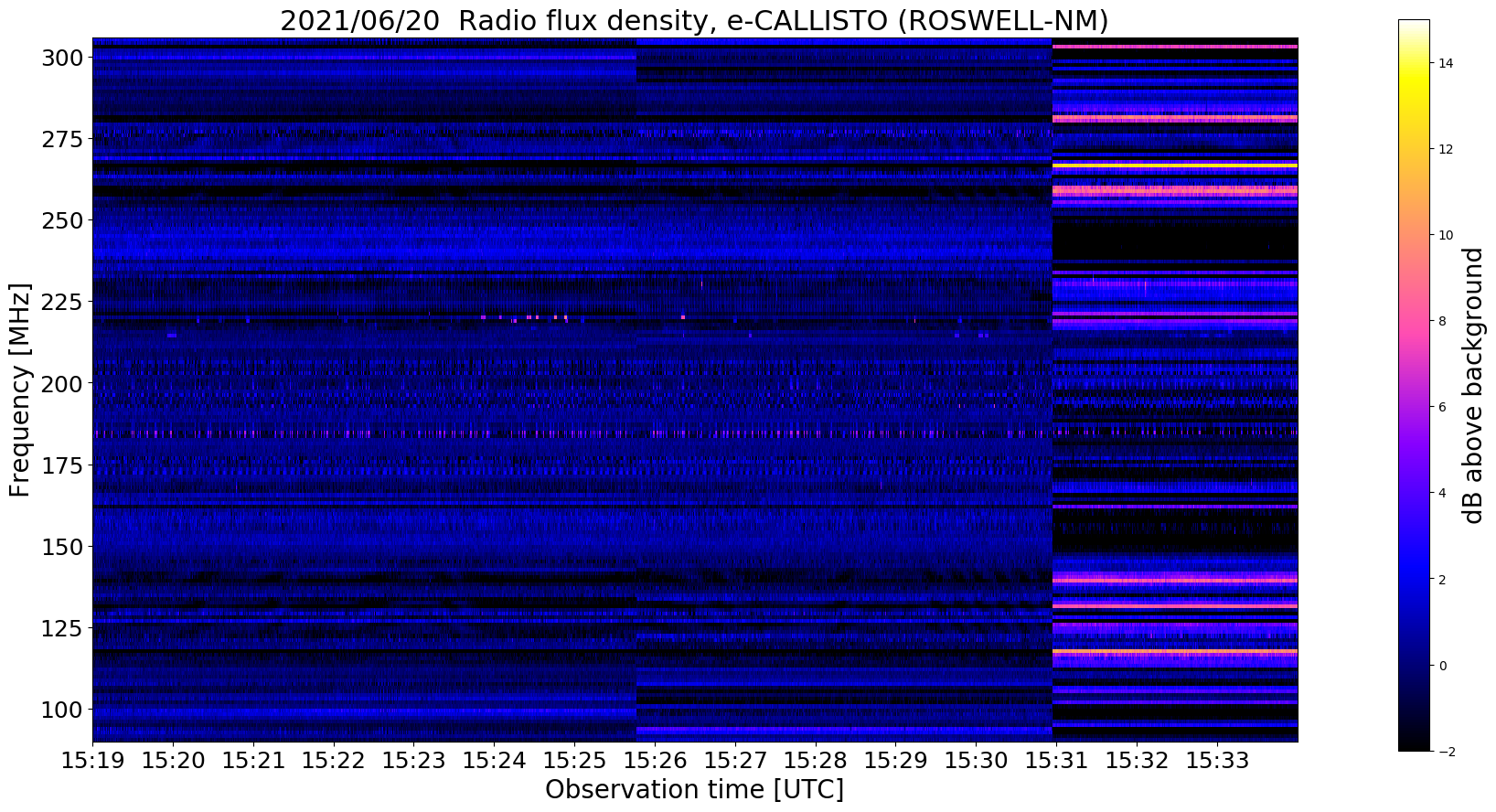The height and width of the screenshot is (812, 1496).
Task: Click the 300 frequency tick label
Action: point(63,58)
